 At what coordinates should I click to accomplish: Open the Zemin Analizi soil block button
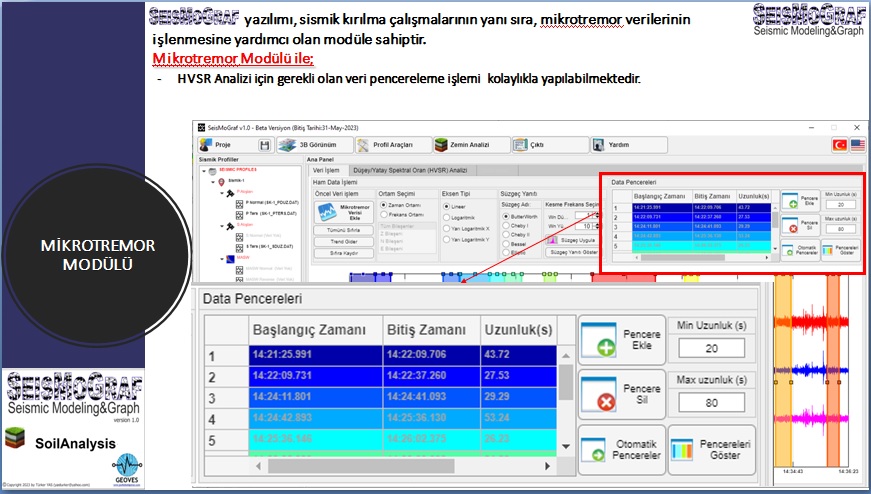point(472,145)
